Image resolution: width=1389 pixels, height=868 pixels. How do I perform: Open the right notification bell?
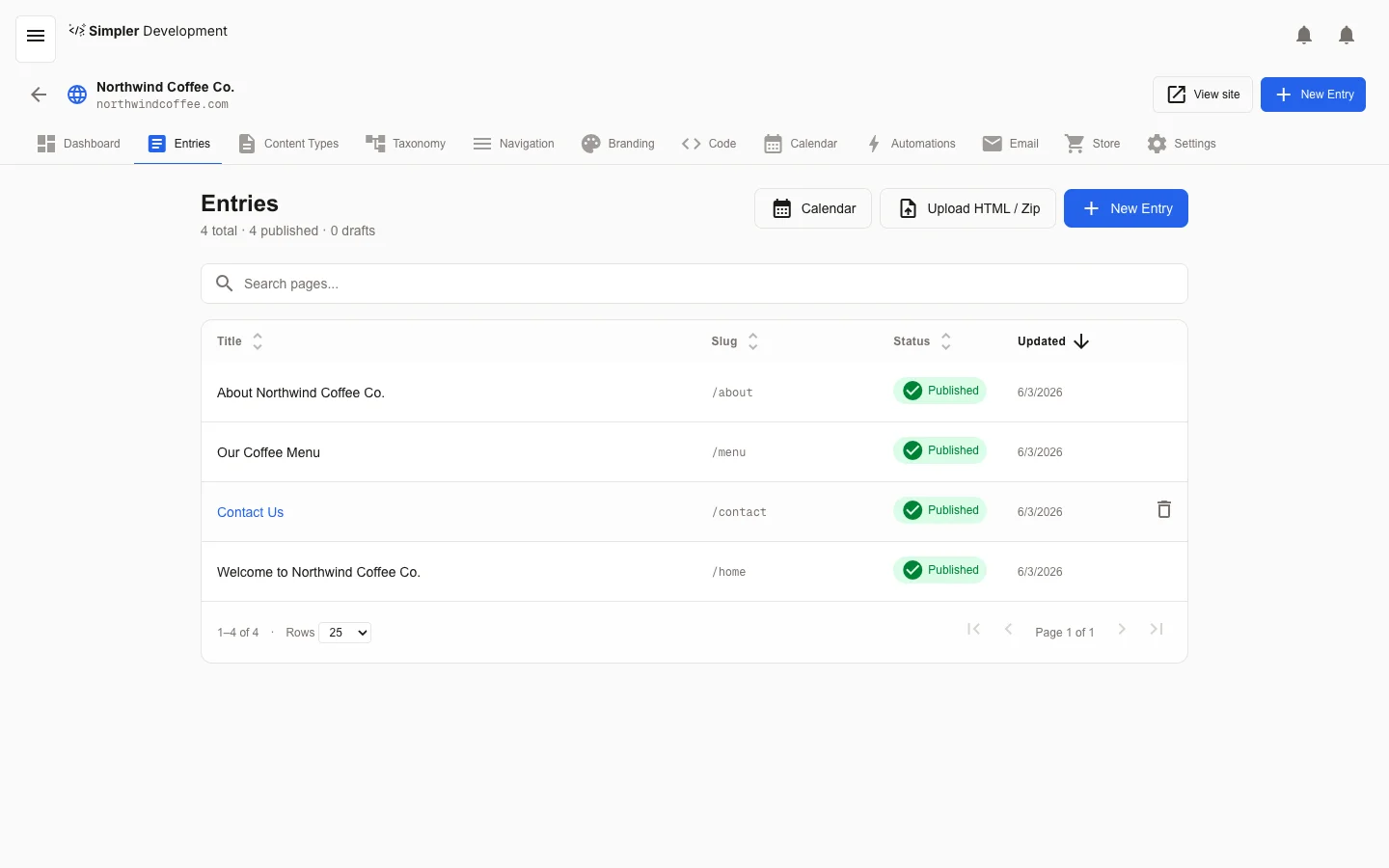coord(1347,36)
